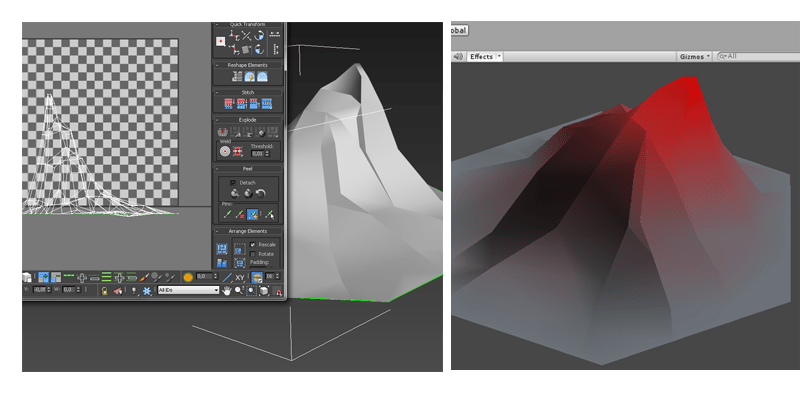Click the snowflake freeze icon

(x=147, y=291)
